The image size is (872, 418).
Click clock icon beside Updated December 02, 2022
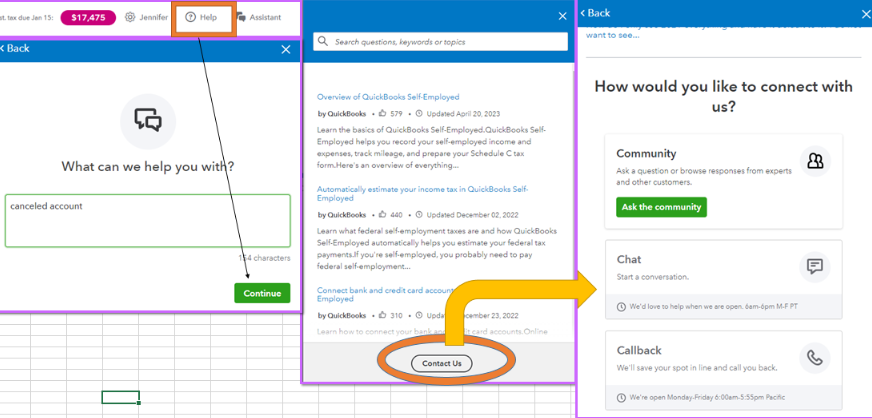click(419, 215)
